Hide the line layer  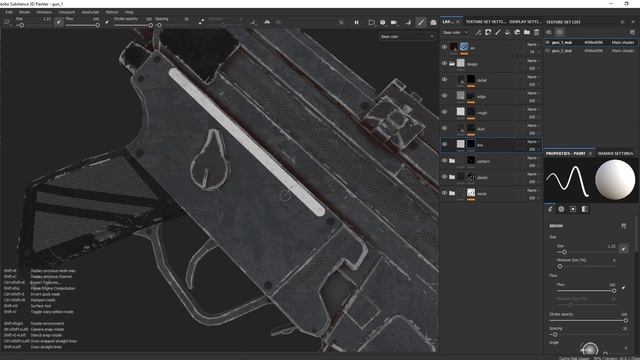click(444, 144)
